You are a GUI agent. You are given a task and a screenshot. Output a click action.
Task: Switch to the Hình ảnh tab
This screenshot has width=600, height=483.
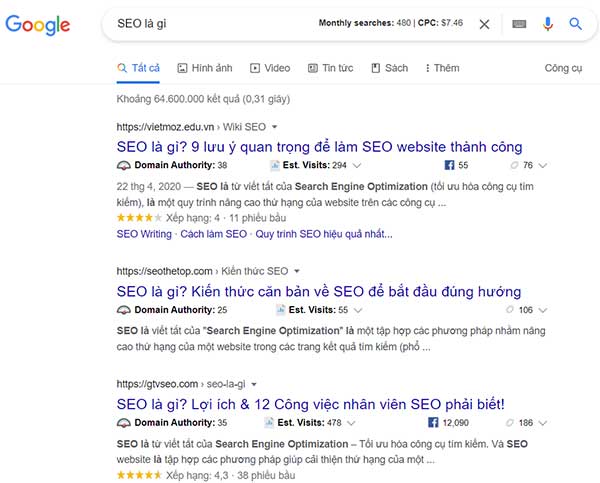pos(205,68)
